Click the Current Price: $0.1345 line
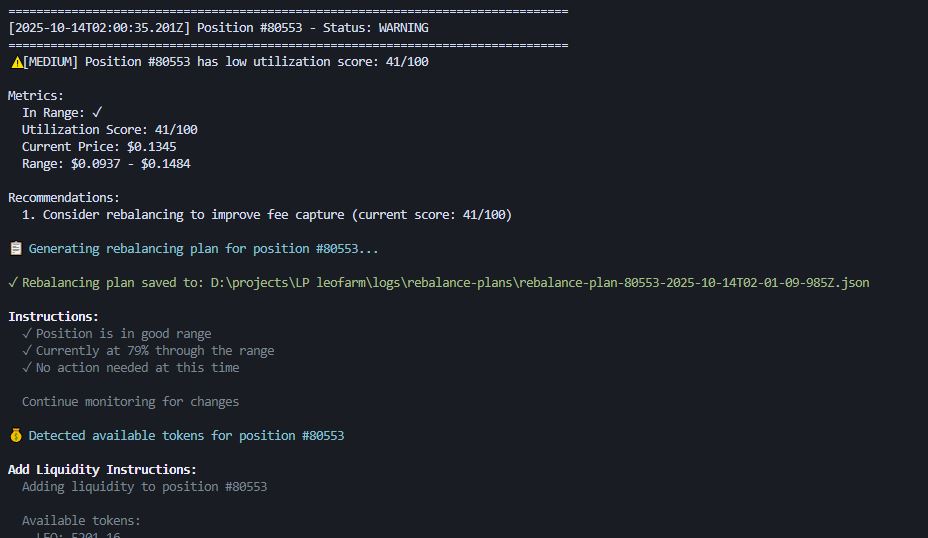The image size is (928, 538). click(99, 147)
